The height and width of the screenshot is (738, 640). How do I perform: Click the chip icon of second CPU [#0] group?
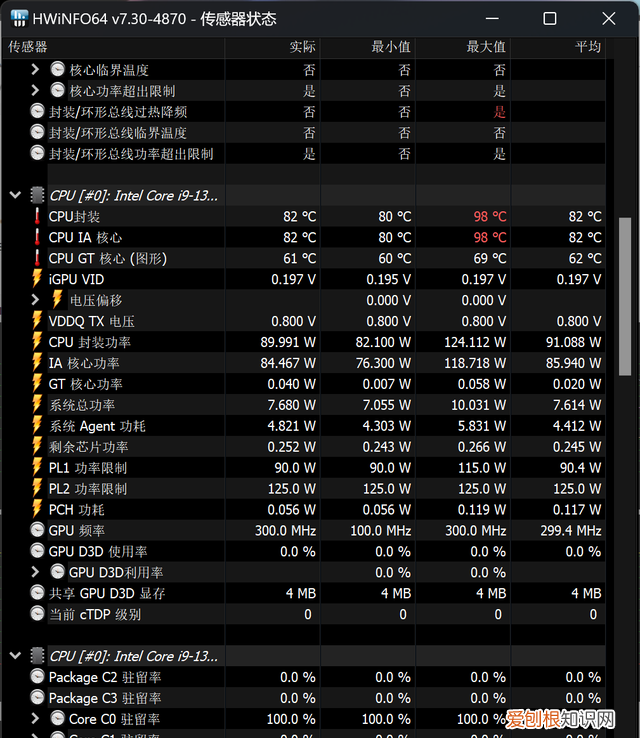click(37, 656)
